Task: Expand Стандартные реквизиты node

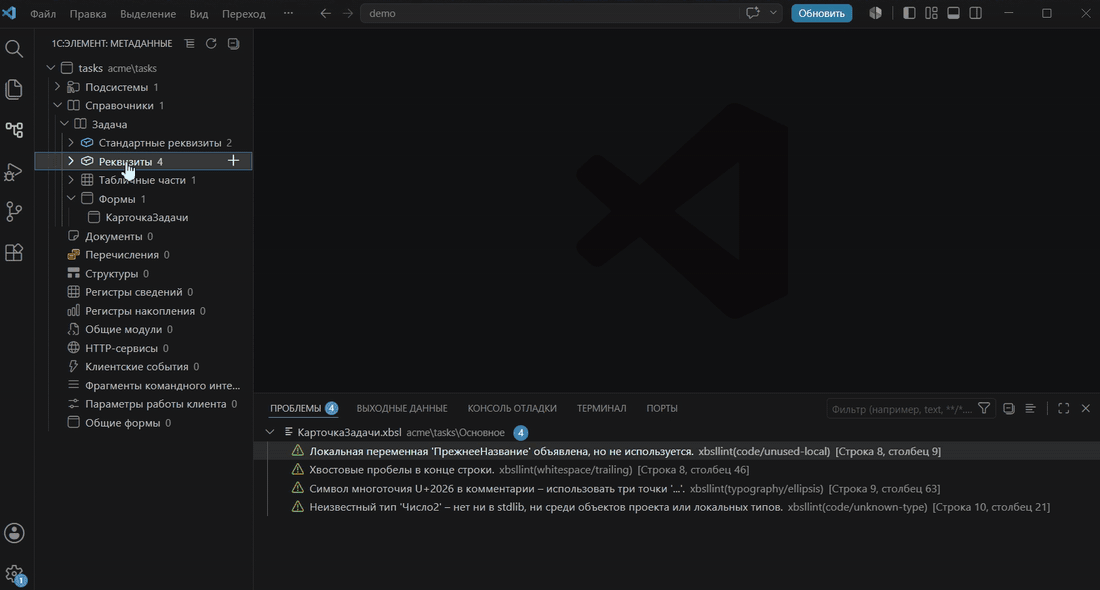Action: [71, 142]
